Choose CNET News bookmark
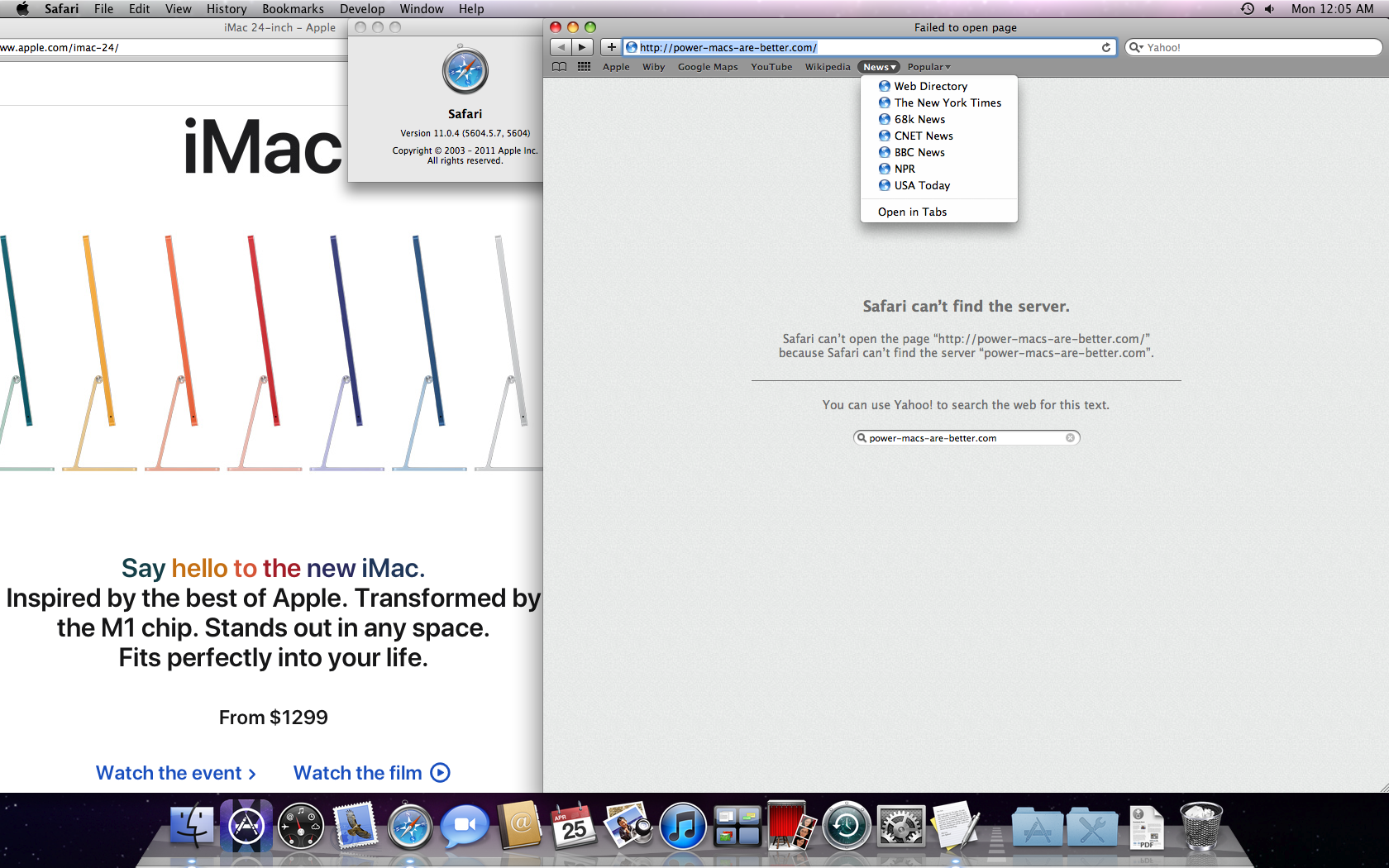 click(939, 136)
